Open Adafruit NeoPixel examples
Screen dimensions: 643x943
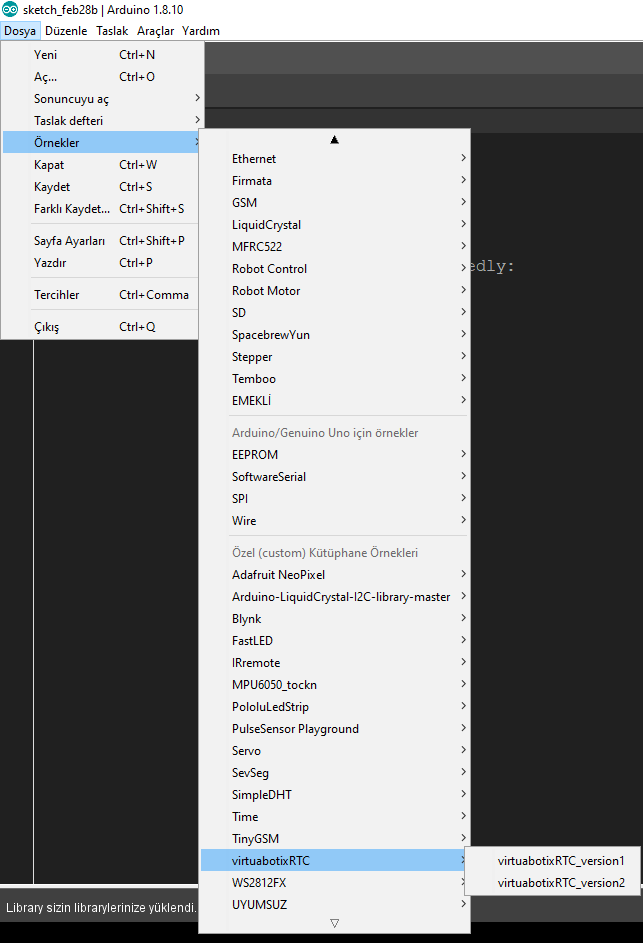(x=334, y=575)
